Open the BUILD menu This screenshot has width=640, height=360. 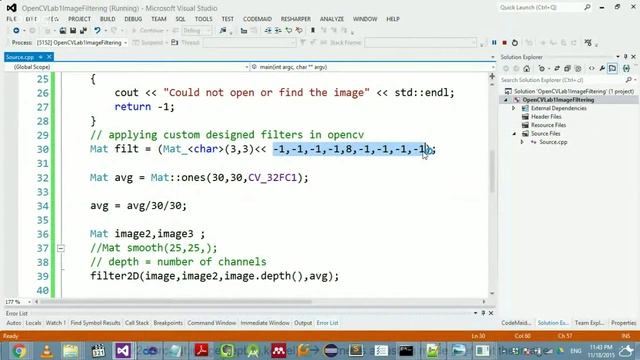tap(107, 19)
